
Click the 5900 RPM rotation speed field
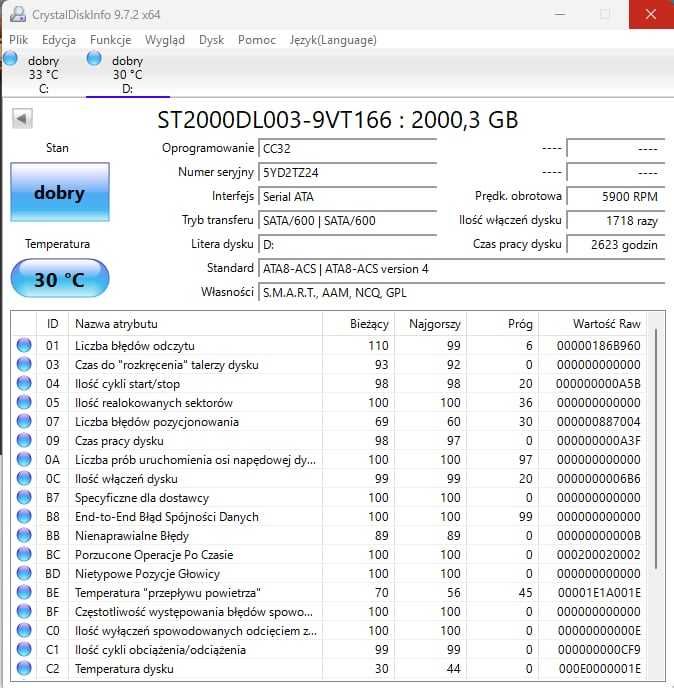point(616,197)
